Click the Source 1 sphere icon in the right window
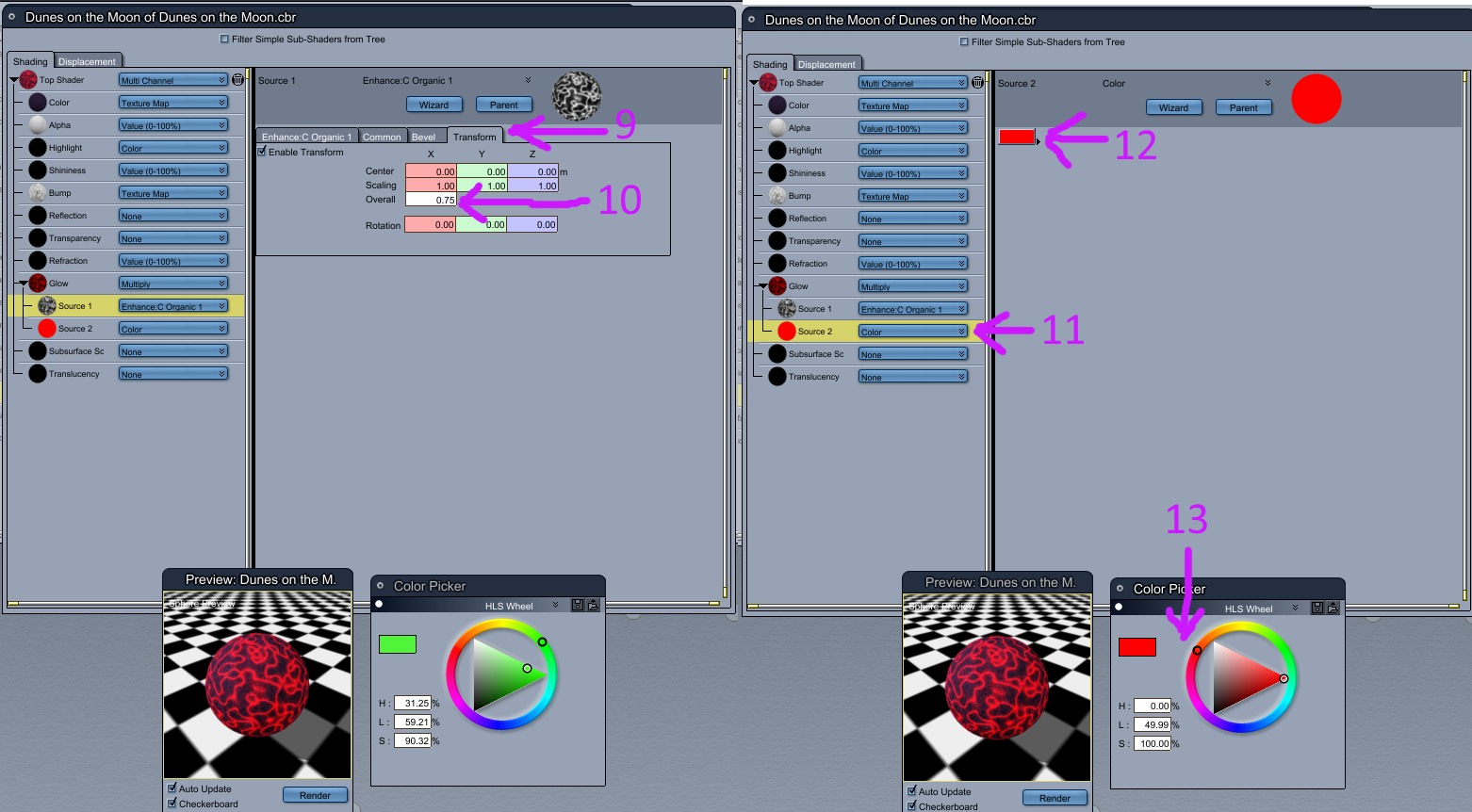The image size is (1472, 812). [x=787, y=309]
